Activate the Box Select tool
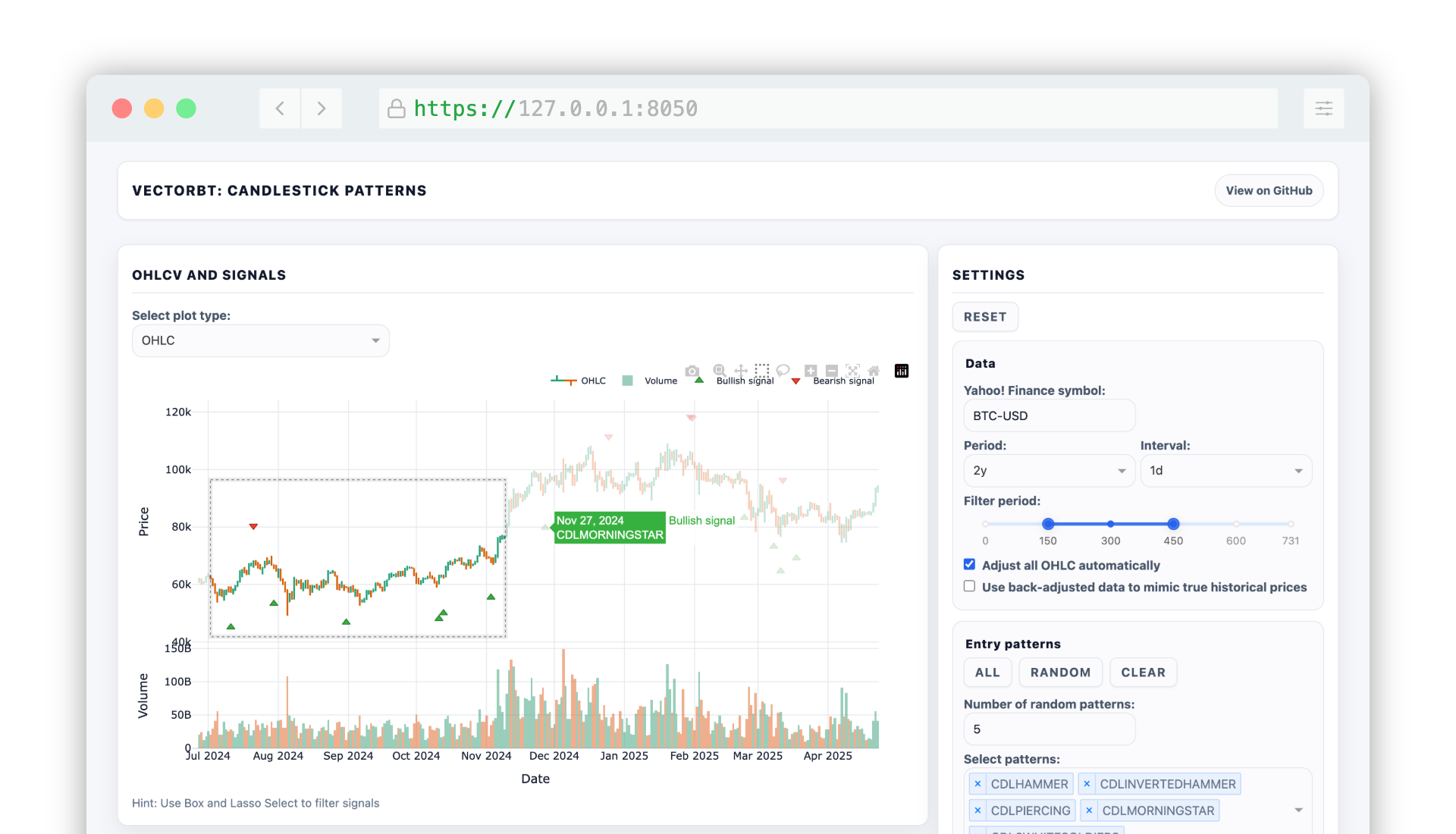The width and height of the screenshot is (1456, 834). point(762,371)
